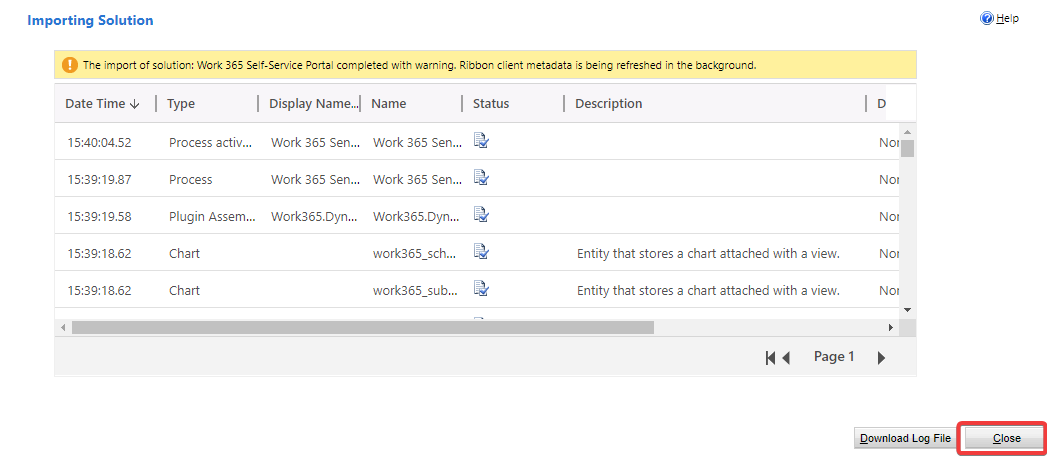Click horizontal scrollbar left arrow
Viewport: 1047px width, 456px height.
(63, 328)
